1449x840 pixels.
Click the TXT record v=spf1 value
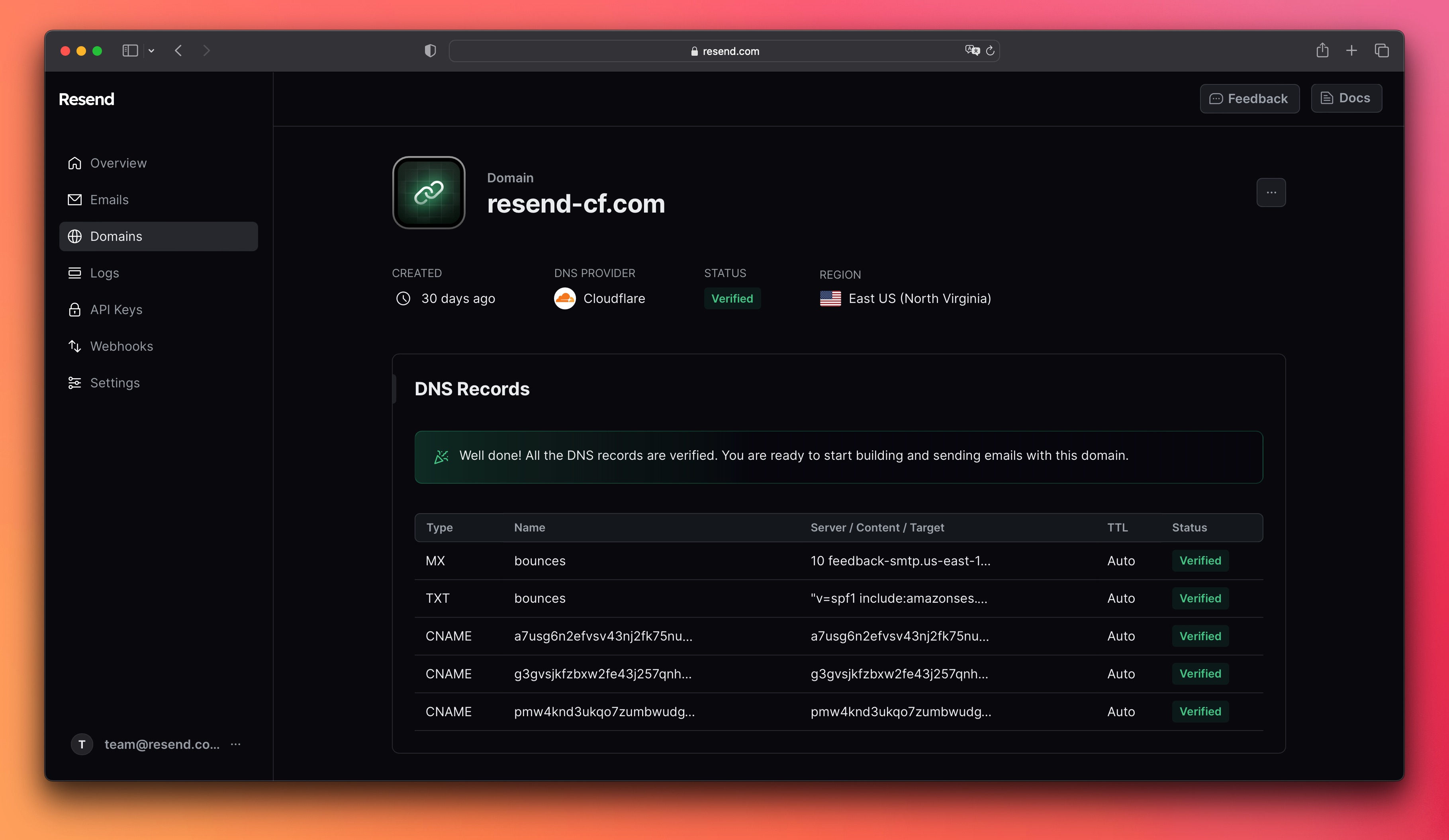pyautogui.click(x=899, y=598)
